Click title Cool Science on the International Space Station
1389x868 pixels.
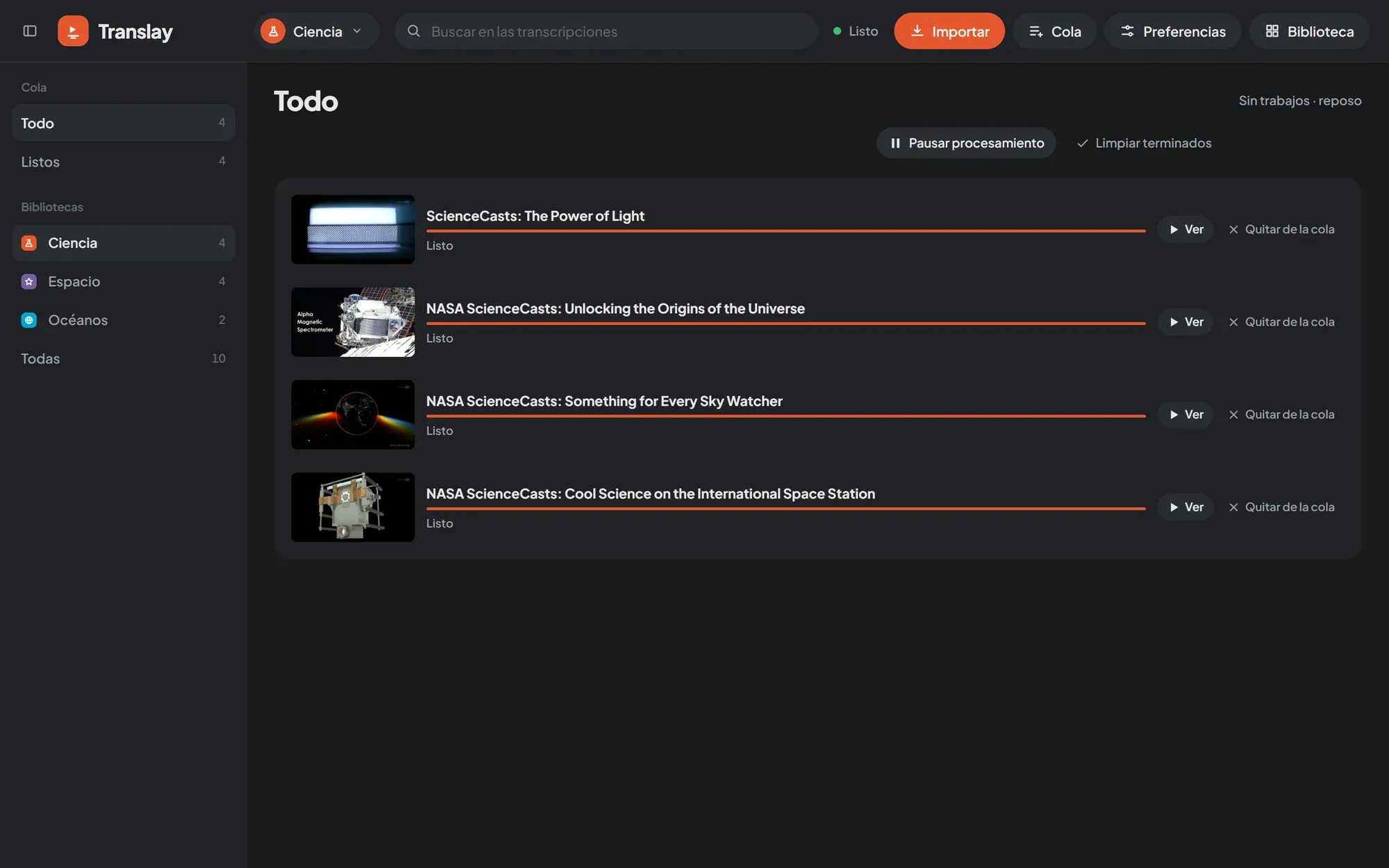[651, 494]
